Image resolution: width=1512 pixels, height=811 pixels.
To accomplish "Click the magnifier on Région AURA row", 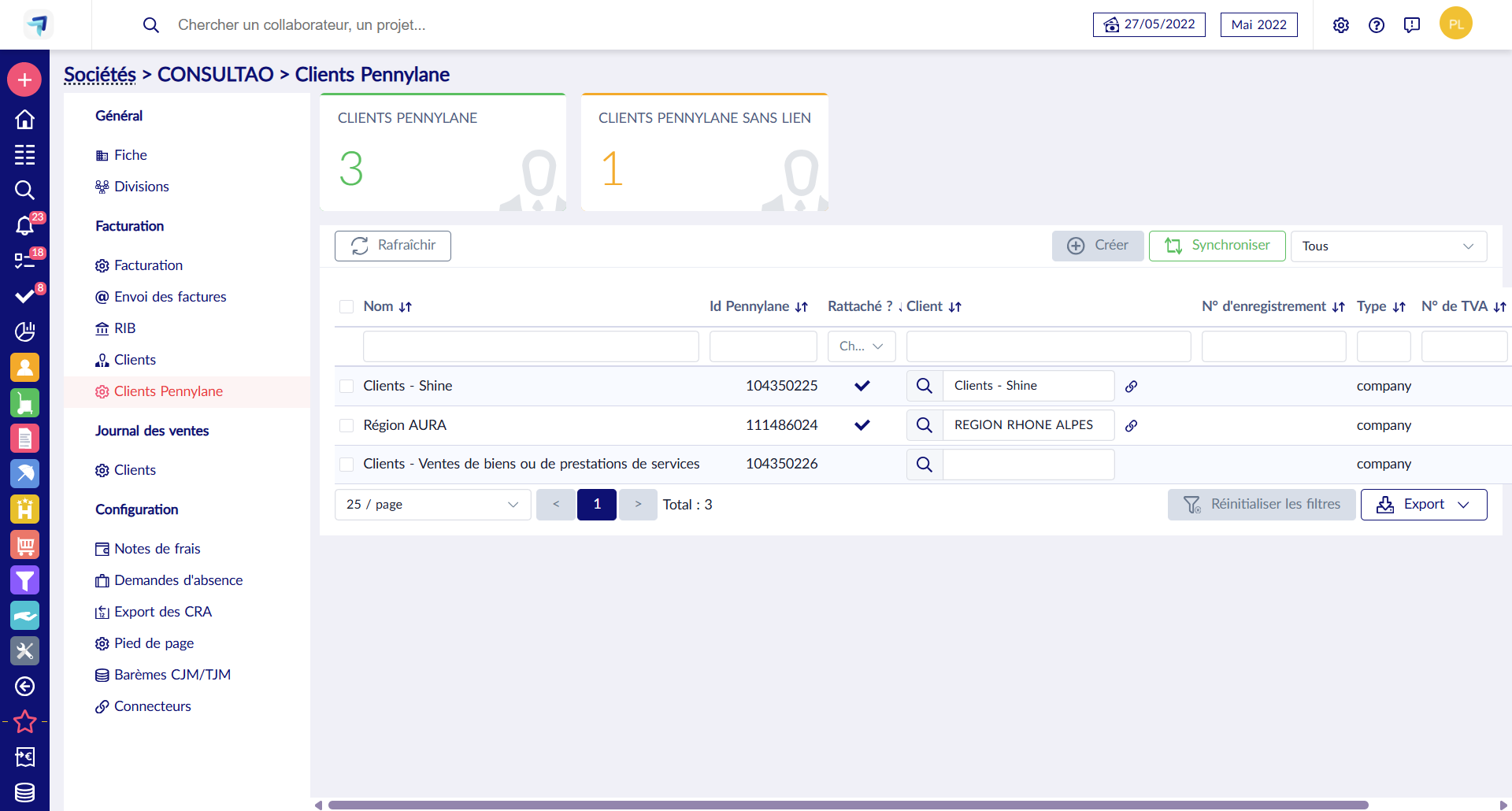I will pyautogui.click(x=925, y=425).
